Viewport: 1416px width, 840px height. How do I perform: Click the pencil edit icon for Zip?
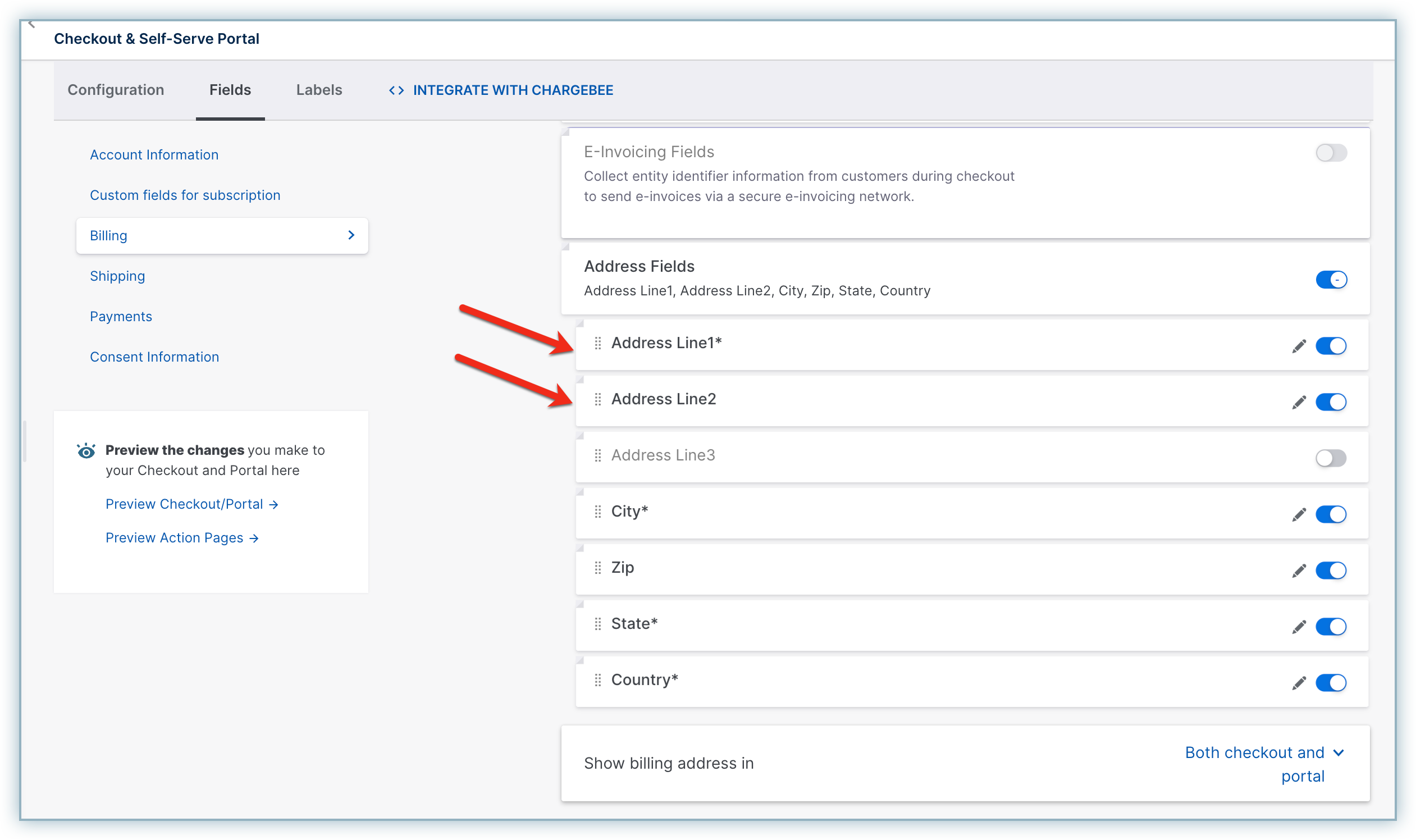point(1298,570)
